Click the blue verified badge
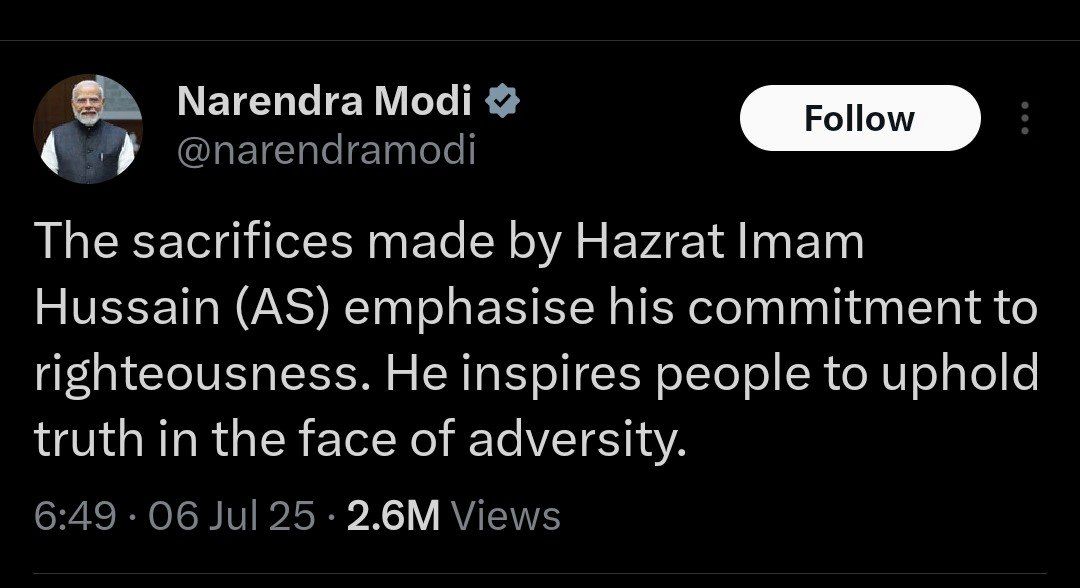Image resolution: width=1080 pixels, height=588 pixels. pos(501,101)
